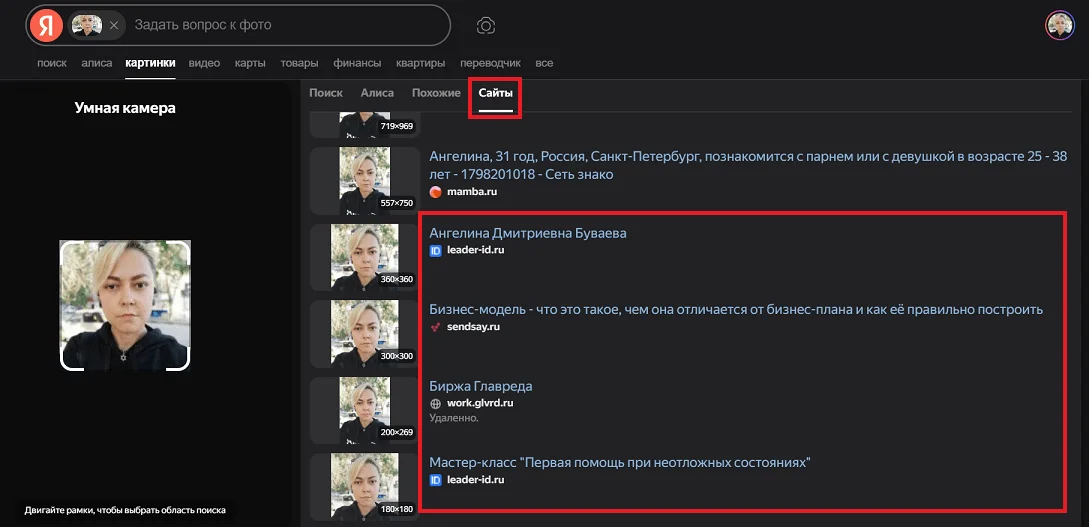
Task: Switch to the "видео" navigation tab
Action: coord(204,63)
